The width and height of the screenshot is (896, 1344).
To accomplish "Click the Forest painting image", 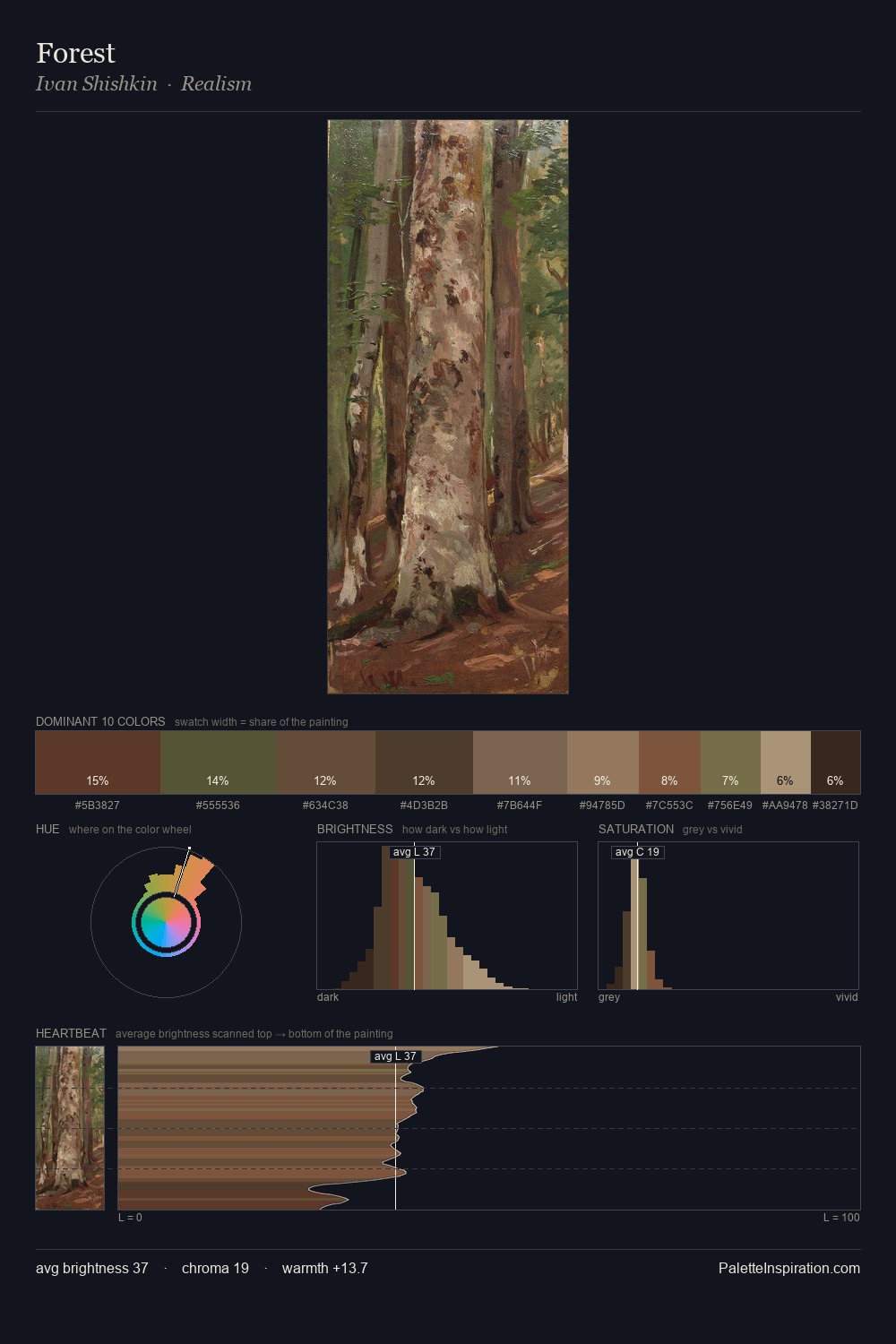I will tap(448, 407).
